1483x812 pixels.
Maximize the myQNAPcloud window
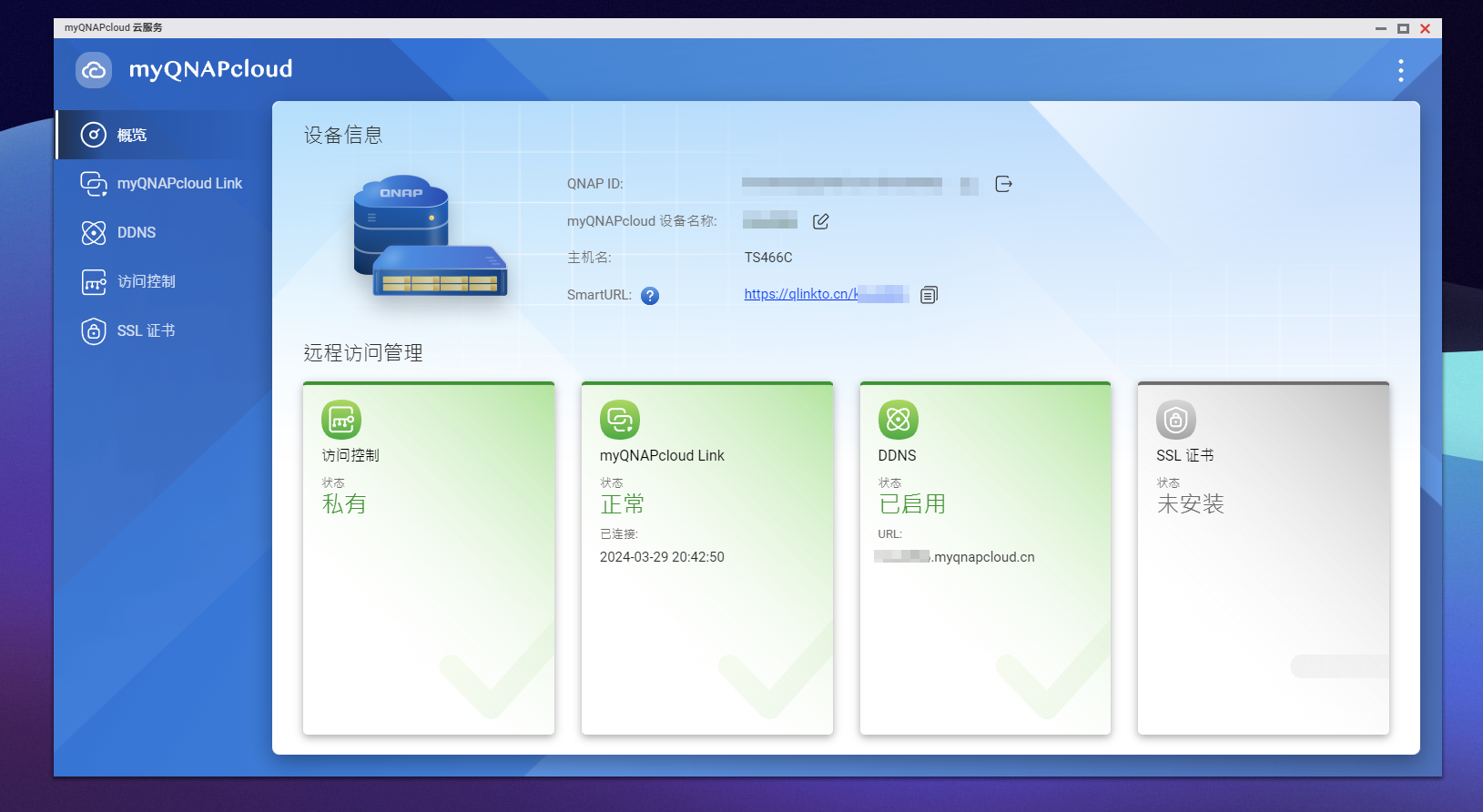1403,28
